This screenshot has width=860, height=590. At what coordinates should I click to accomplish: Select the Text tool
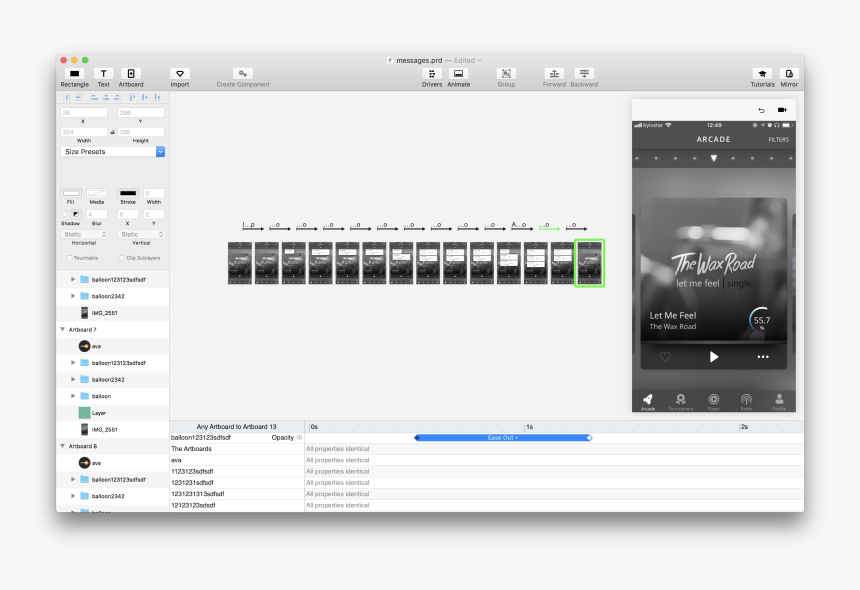coord(103,75)
